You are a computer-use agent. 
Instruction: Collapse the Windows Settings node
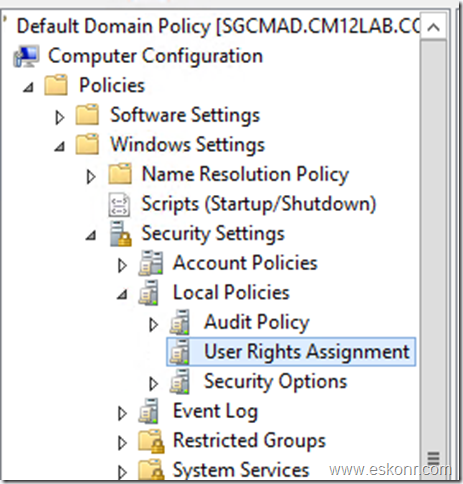[60, 146]
